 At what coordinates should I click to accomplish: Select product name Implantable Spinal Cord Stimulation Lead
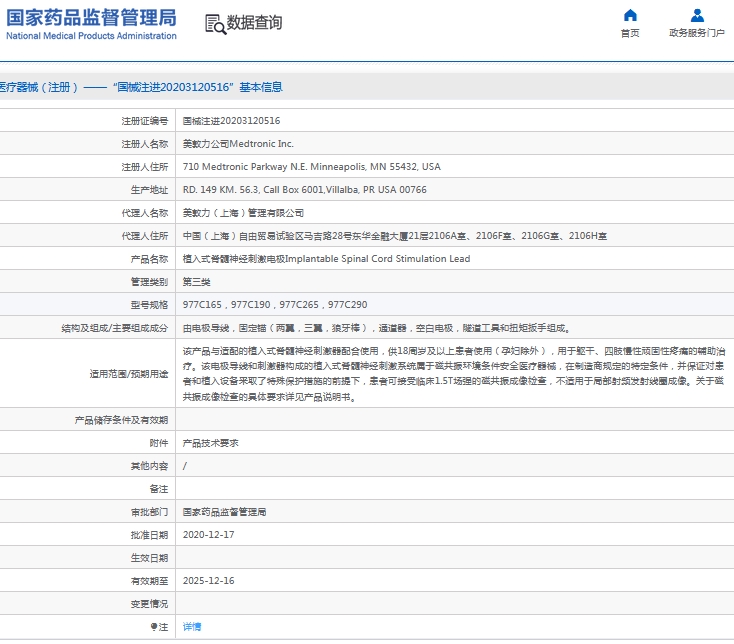[x=326, y=259]
